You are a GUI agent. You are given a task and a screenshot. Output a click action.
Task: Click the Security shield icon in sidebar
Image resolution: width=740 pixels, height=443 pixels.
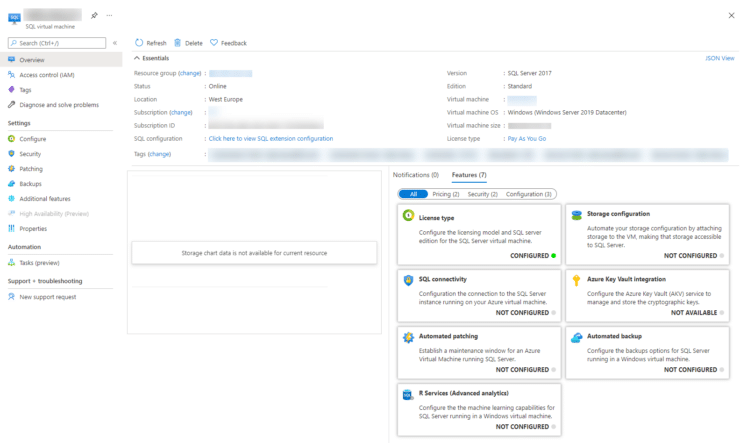click(11, 154)
